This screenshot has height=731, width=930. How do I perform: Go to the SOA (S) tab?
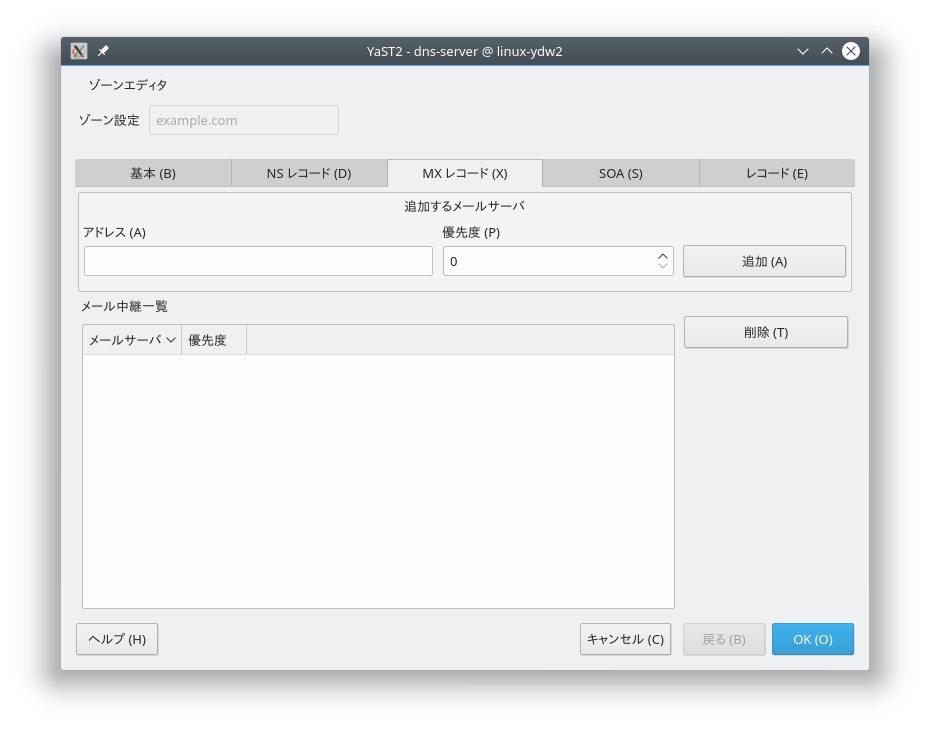(x=621, y=173)
